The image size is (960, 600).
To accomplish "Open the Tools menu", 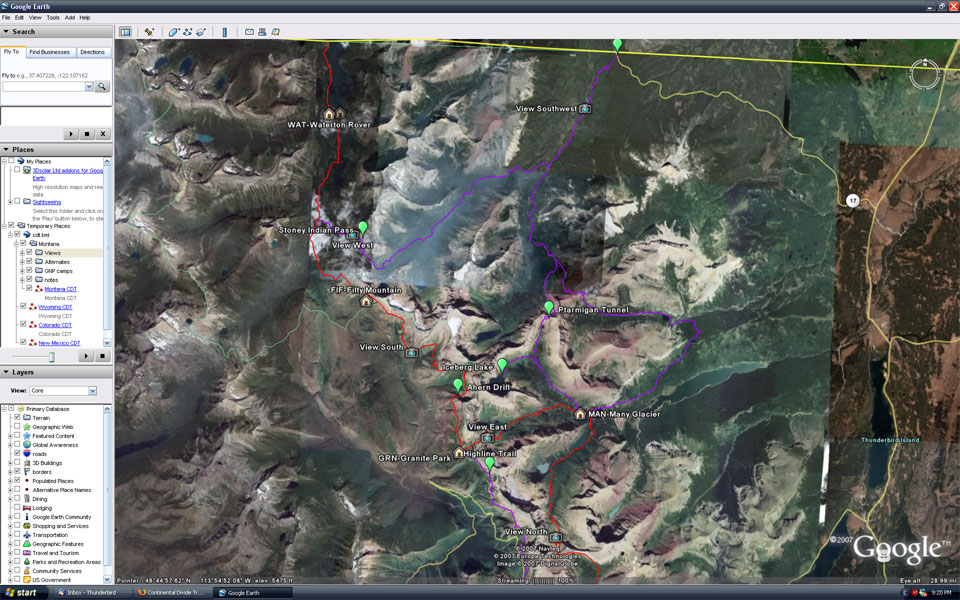I will pos(53,18).
